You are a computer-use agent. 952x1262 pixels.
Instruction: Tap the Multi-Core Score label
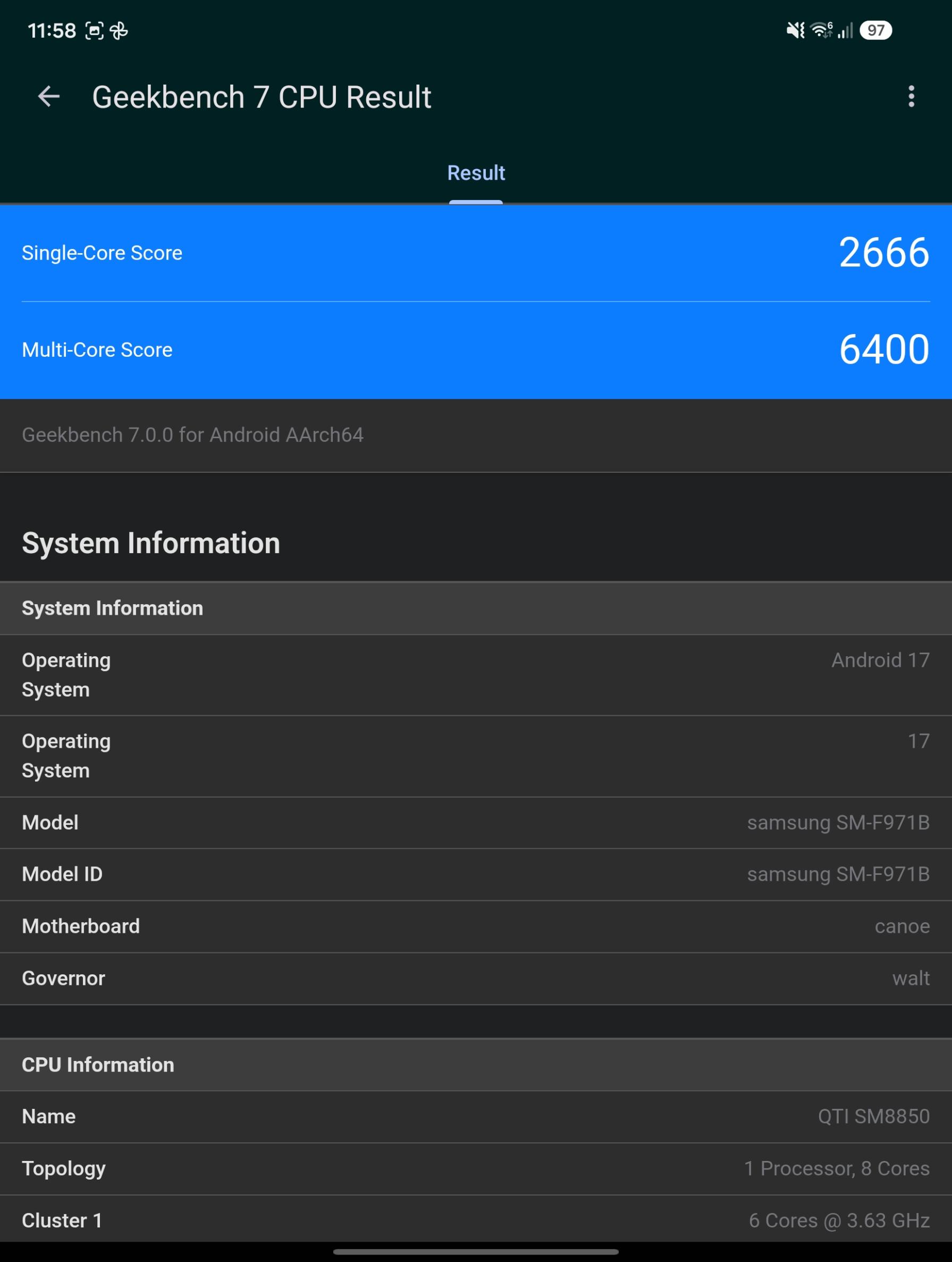[97, 350]
